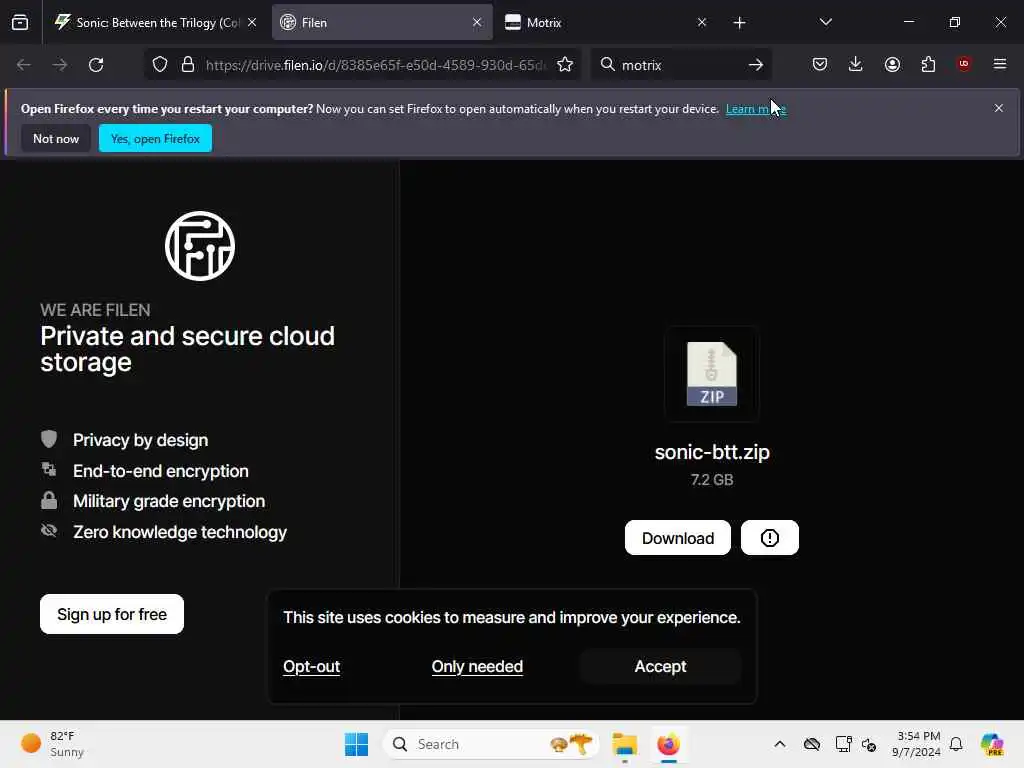The height and width of the screenshot is (768, 1024).
Task: Open the notifications bell
Action: (x=956, y=744)
